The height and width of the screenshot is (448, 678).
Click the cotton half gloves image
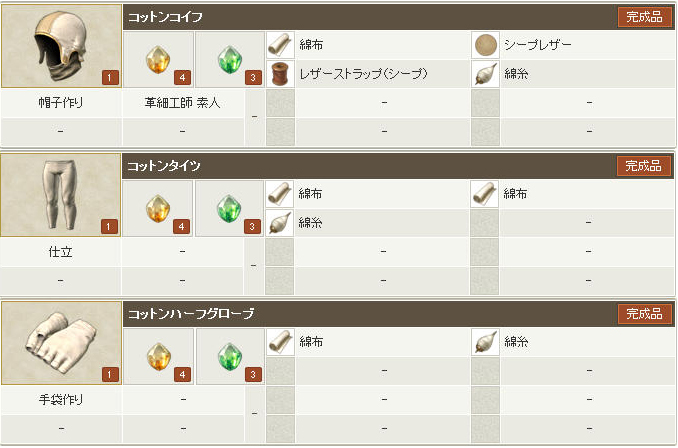[x=61, y=344]
